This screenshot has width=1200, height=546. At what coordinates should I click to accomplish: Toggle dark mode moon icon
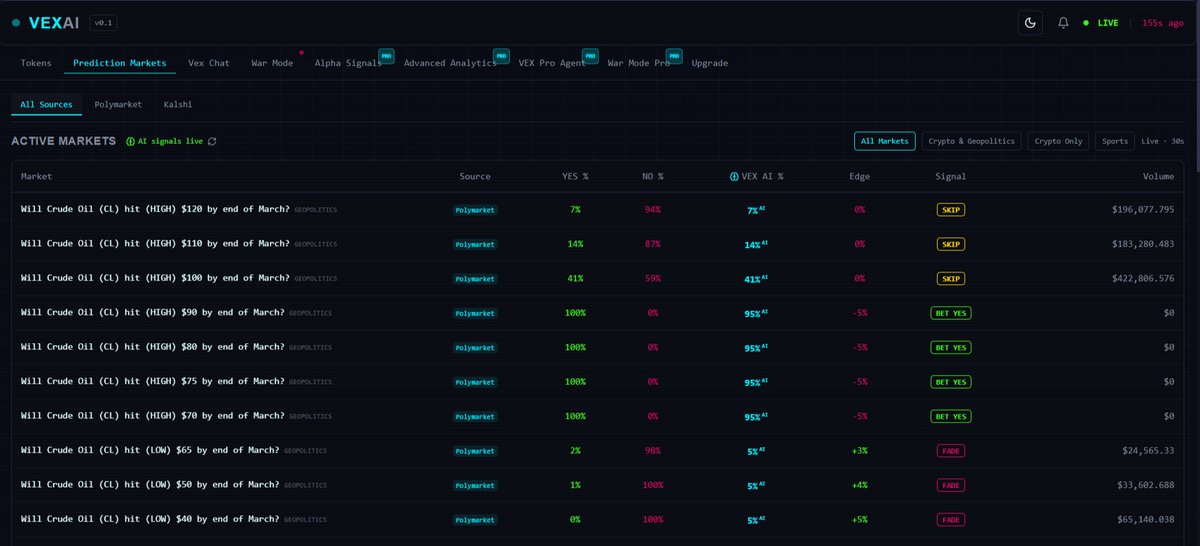pos(1030,22)
